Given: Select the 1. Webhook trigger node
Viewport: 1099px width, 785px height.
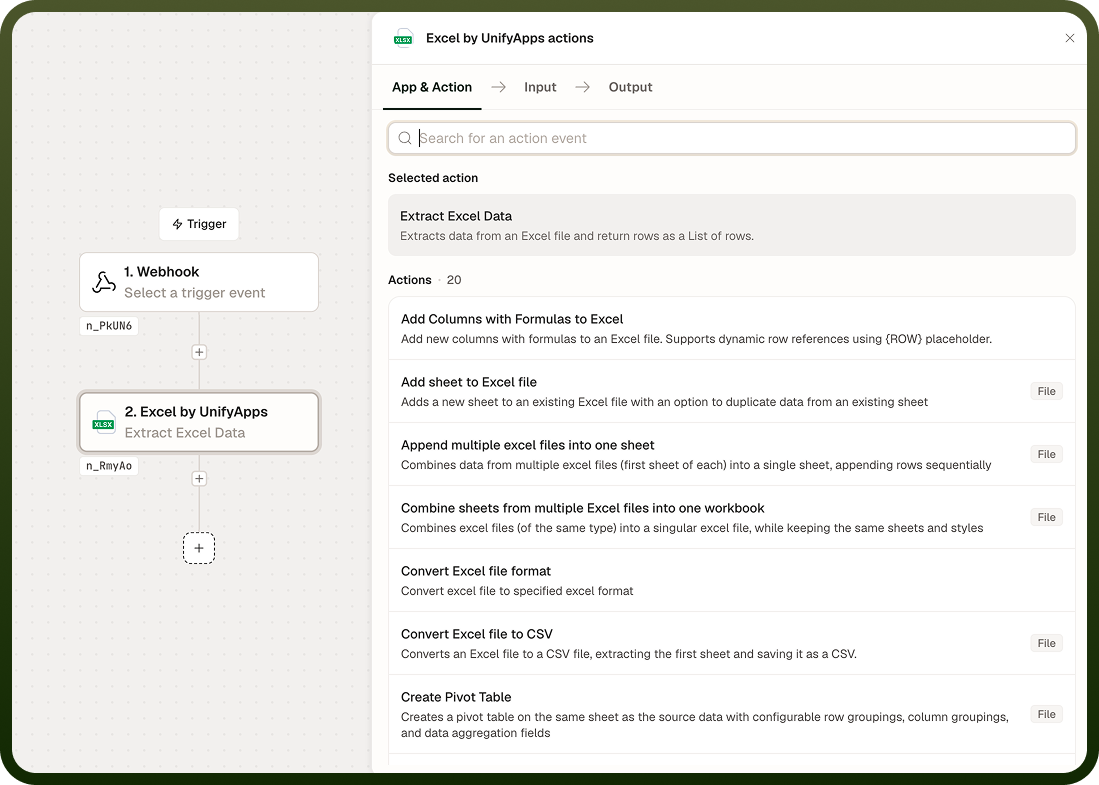Looking at the screenshot, I should coord(199,282).
